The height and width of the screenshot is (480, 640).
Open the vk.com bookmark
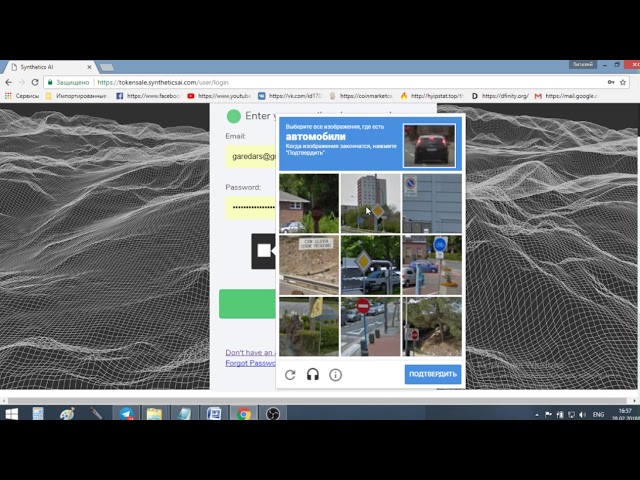click(290, 96)
